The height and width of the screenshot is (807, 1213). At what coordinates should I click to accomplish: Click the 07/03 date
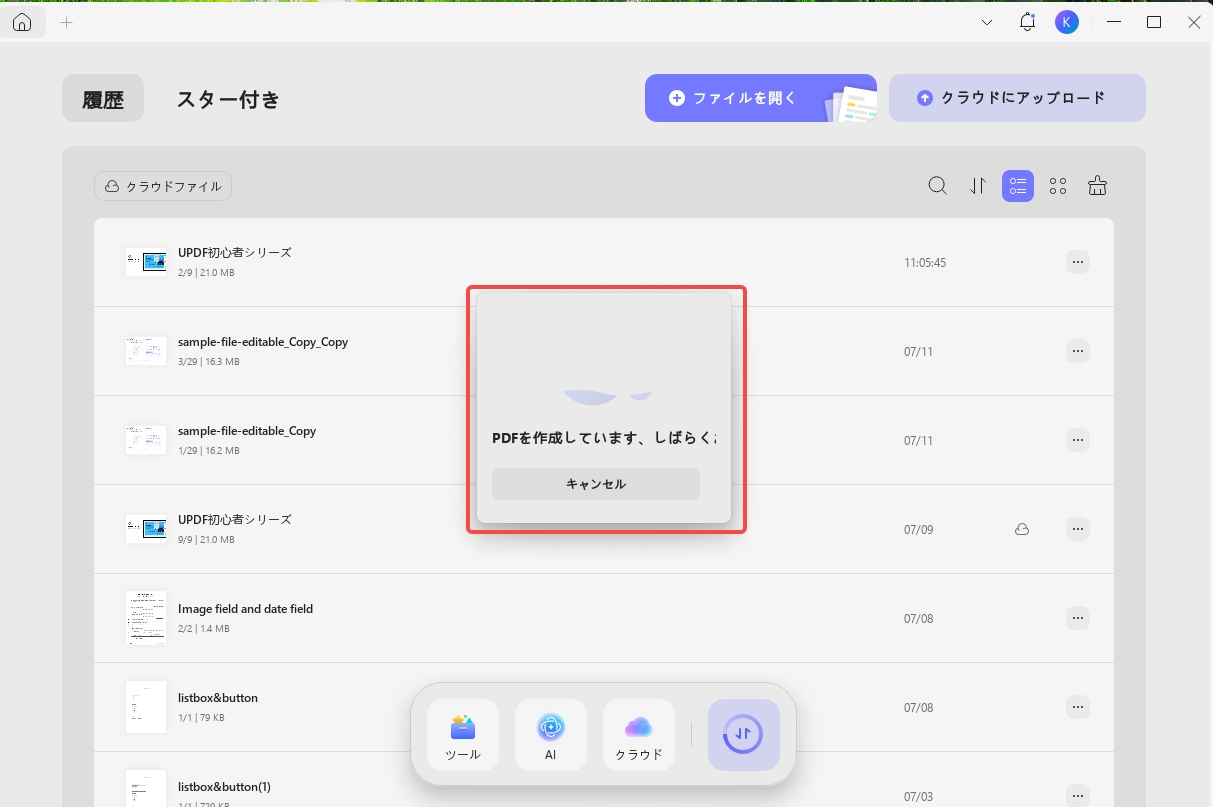(918, 797)
